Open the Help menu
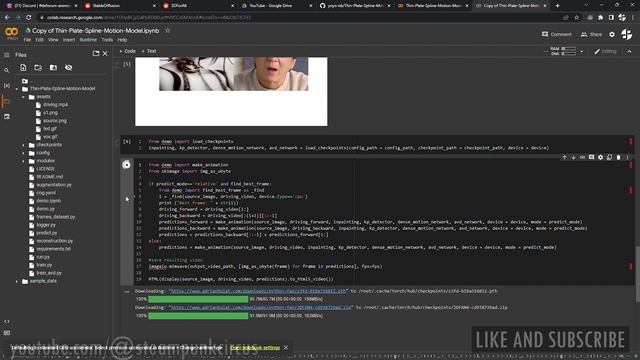The width and height of the screenshot is (640, 360). [x=122, y=40]
